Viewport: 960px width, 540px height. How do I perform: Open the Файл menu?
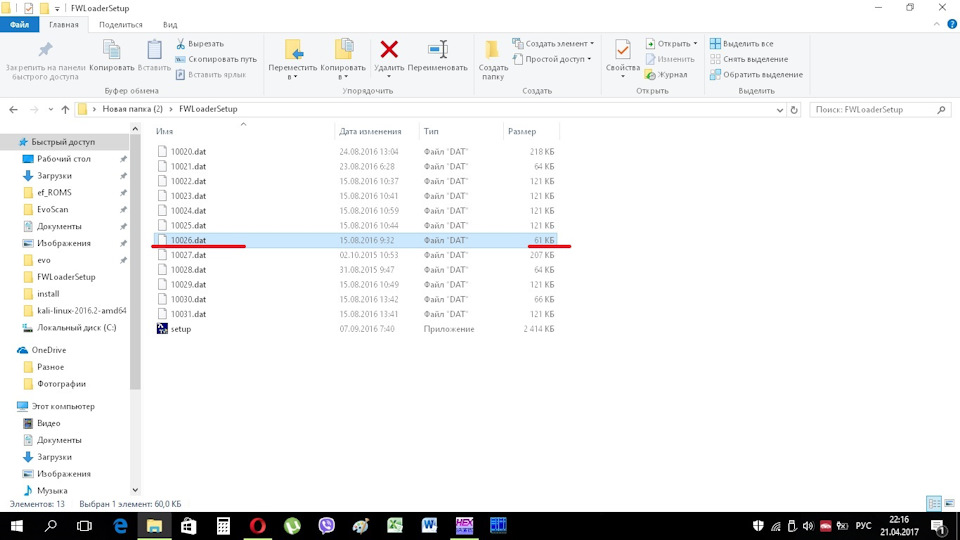pyautogui.click(x=19, y=24)
